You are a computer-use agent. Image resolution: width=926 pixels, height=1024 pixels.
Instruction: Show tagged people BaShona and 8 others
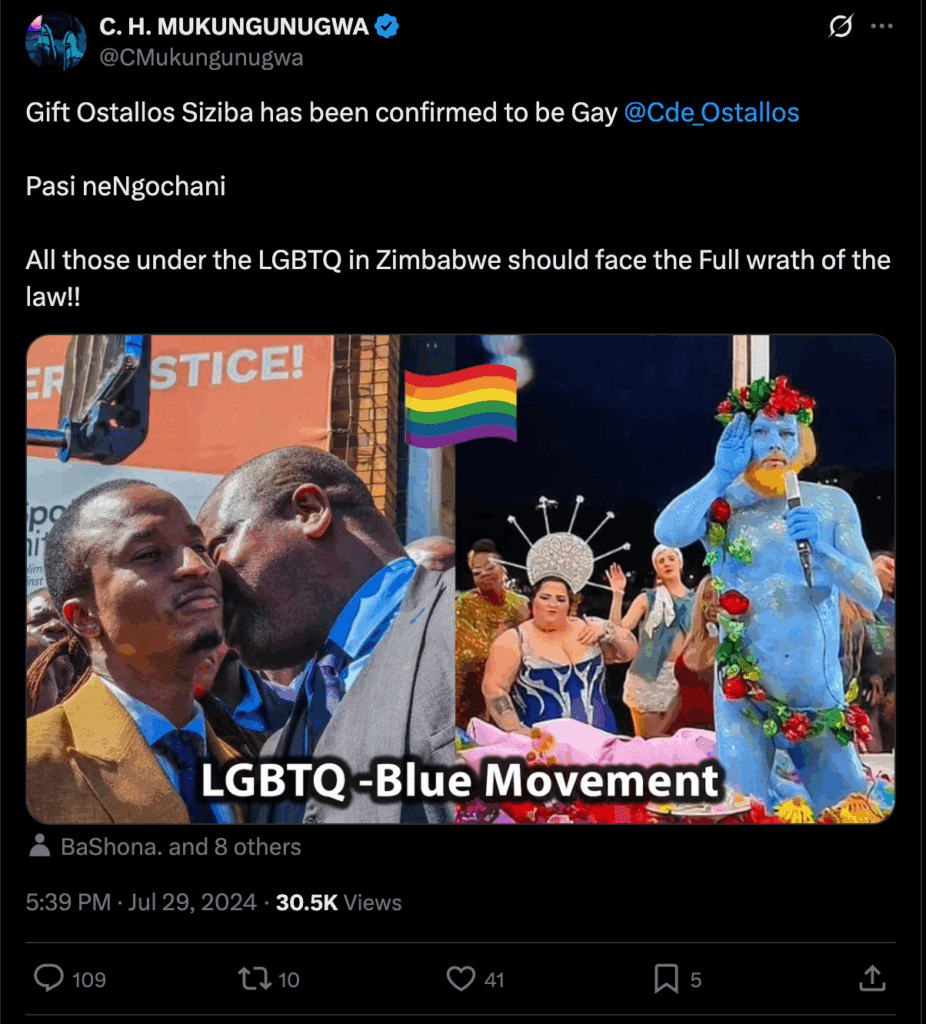[x=181, y=846]
